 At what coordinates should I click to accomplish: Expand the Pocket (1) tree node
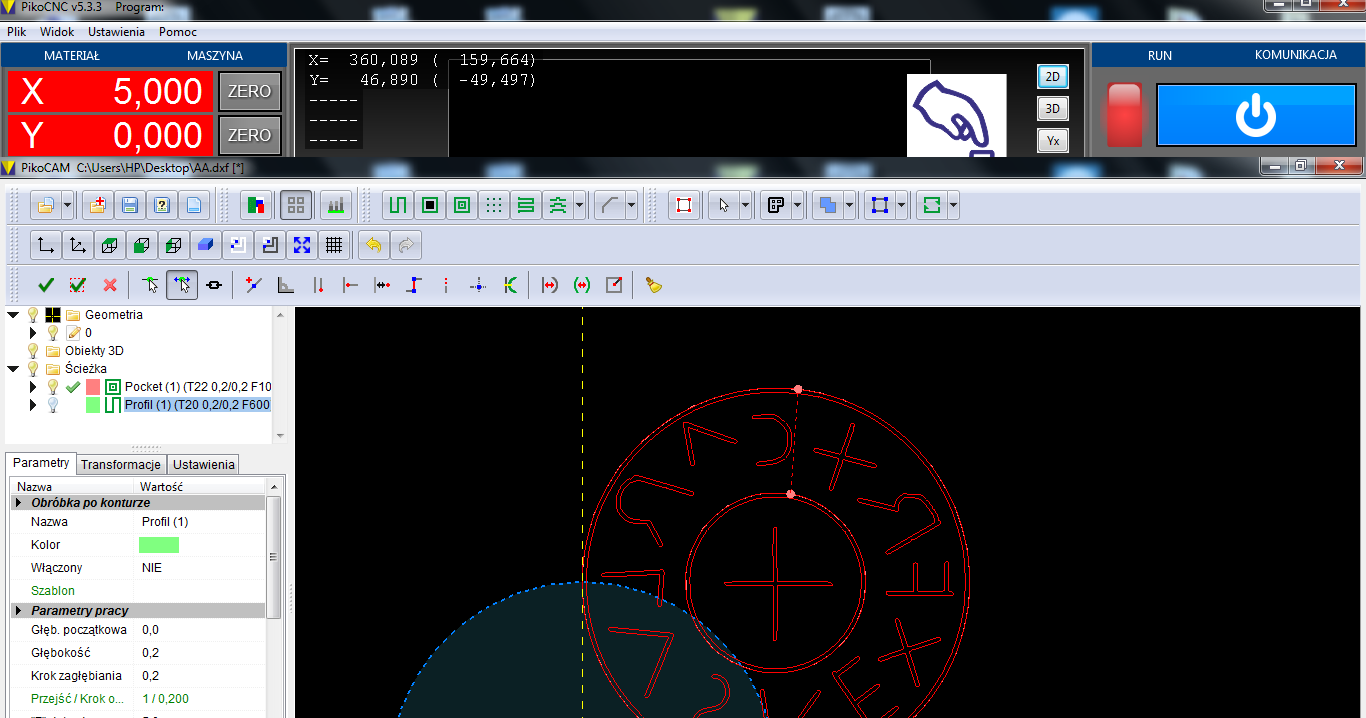(33, 387)
